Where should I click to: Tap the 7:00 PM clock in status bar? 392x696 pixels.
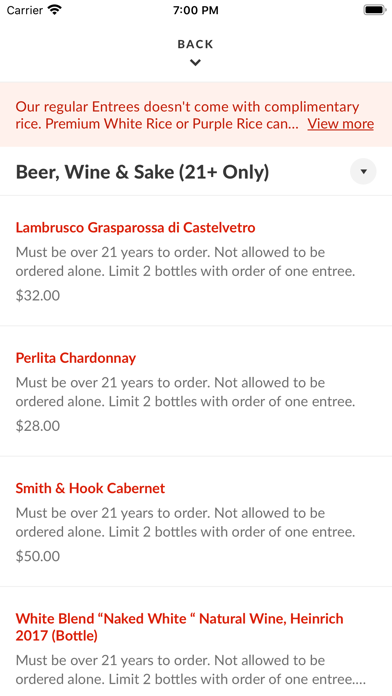click(196, 10)
